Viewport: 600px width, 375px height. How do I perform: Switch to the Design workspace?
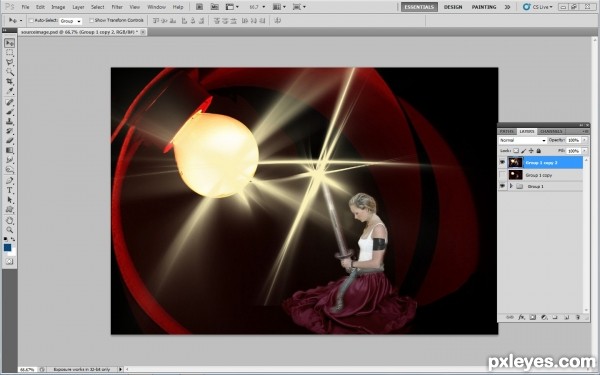453,7
